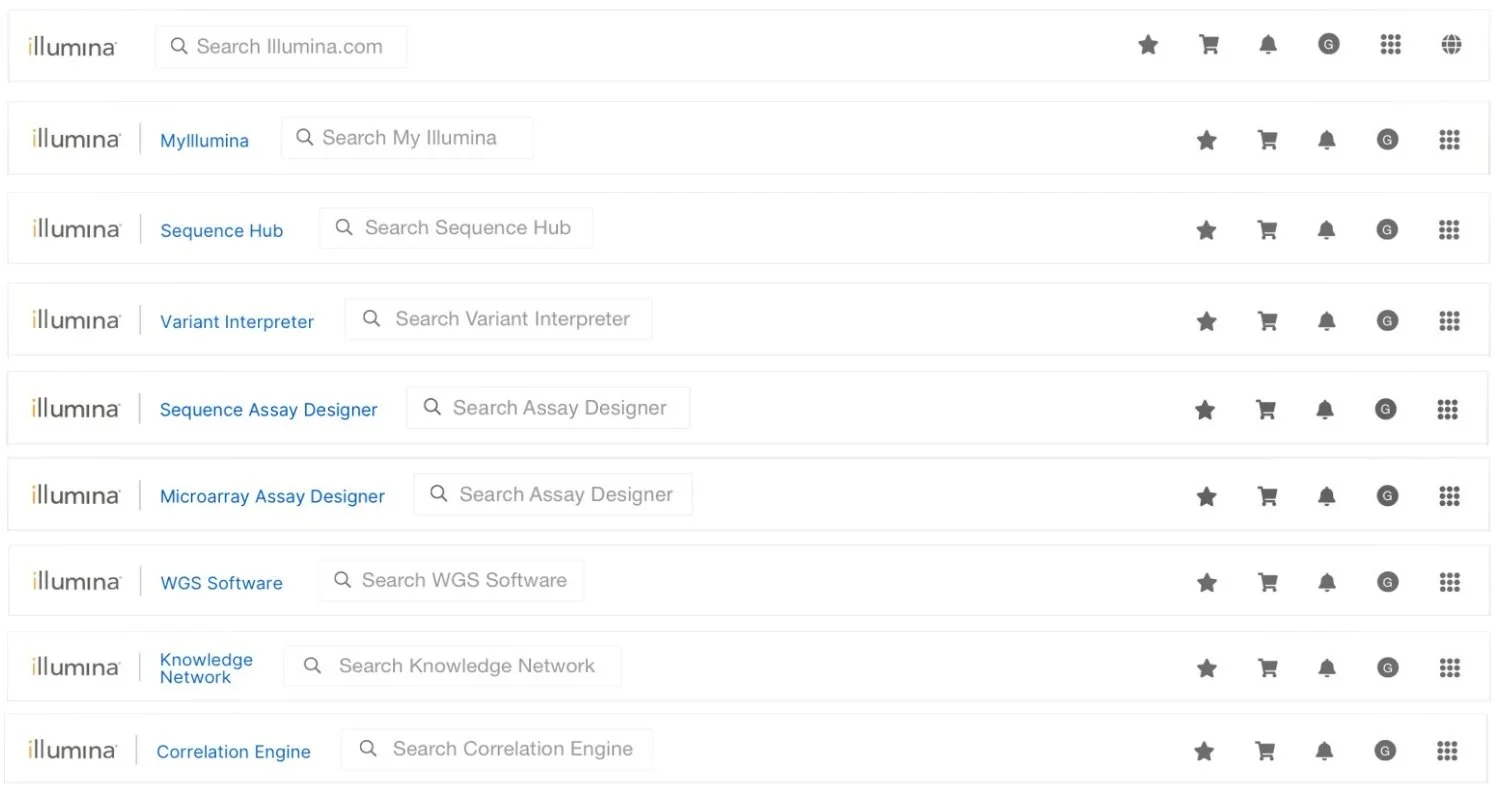1495x786 pixels.
Task: Click the star icon in the Sequence Hub bar
Action: coord(1206,230)
